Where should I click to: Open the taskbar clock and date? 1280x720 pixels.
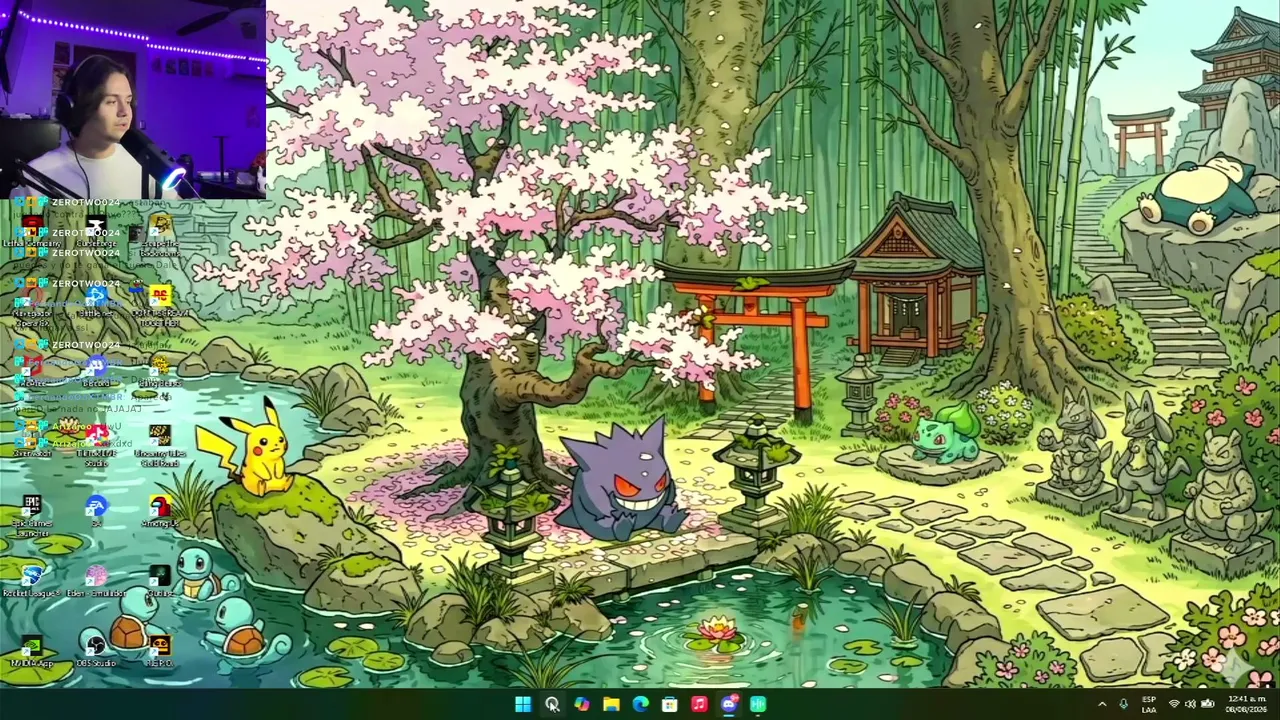click(1246, 704)
